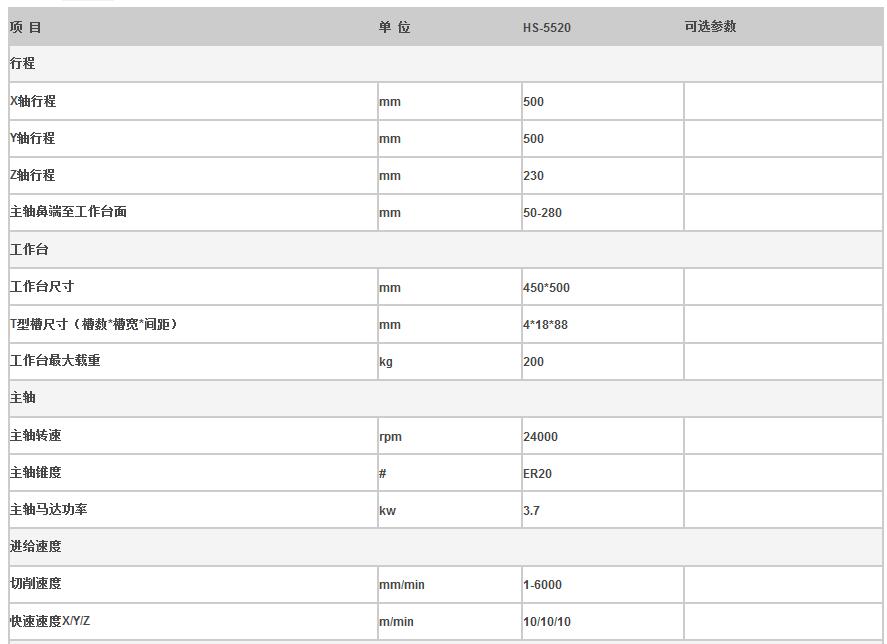Click the 可选参数 column header

[x=710, y=27]
